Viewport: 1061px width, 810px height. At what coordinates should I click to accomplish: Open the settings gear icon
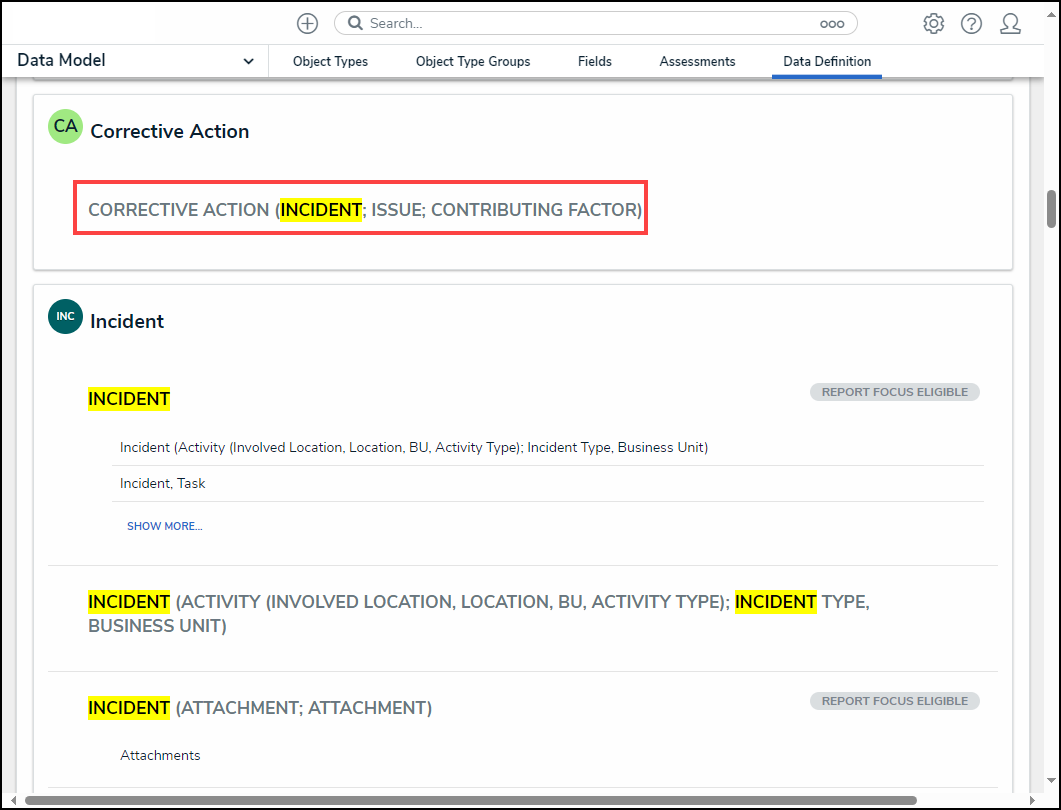click(x=933, y=23)
